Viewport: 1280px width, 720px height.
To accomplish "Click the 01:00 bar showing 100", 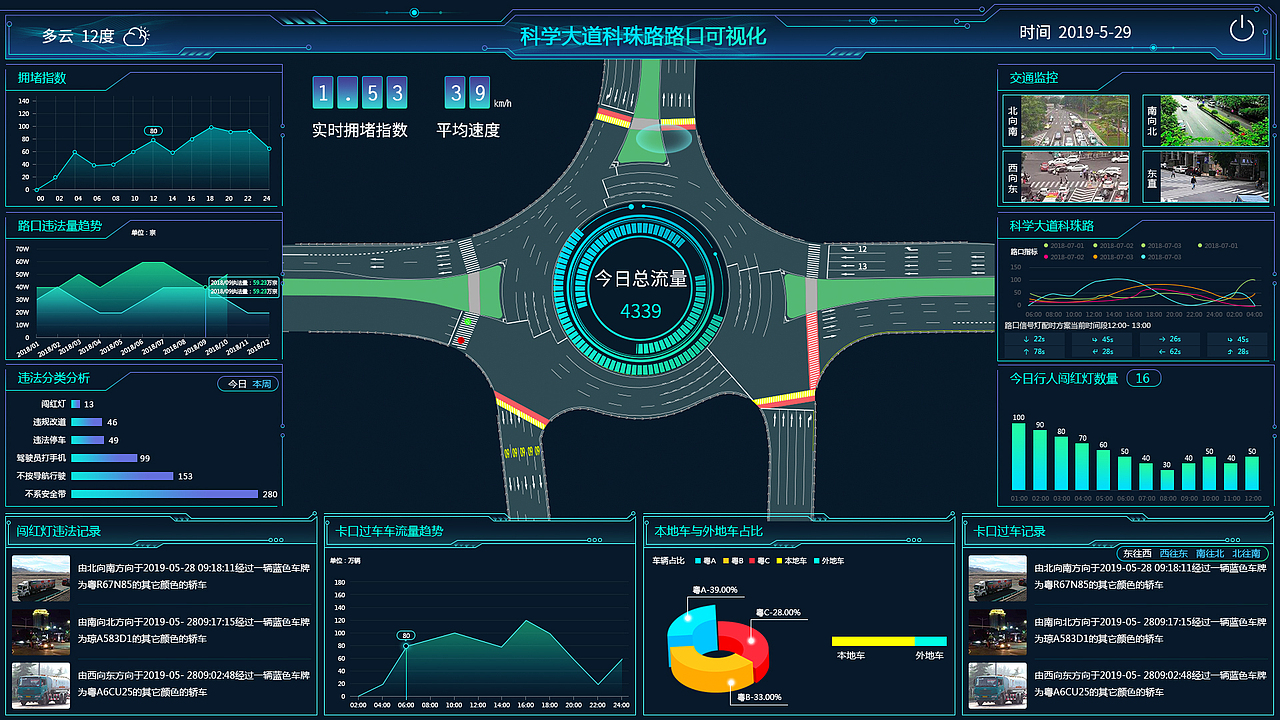I will (1019, 456).
